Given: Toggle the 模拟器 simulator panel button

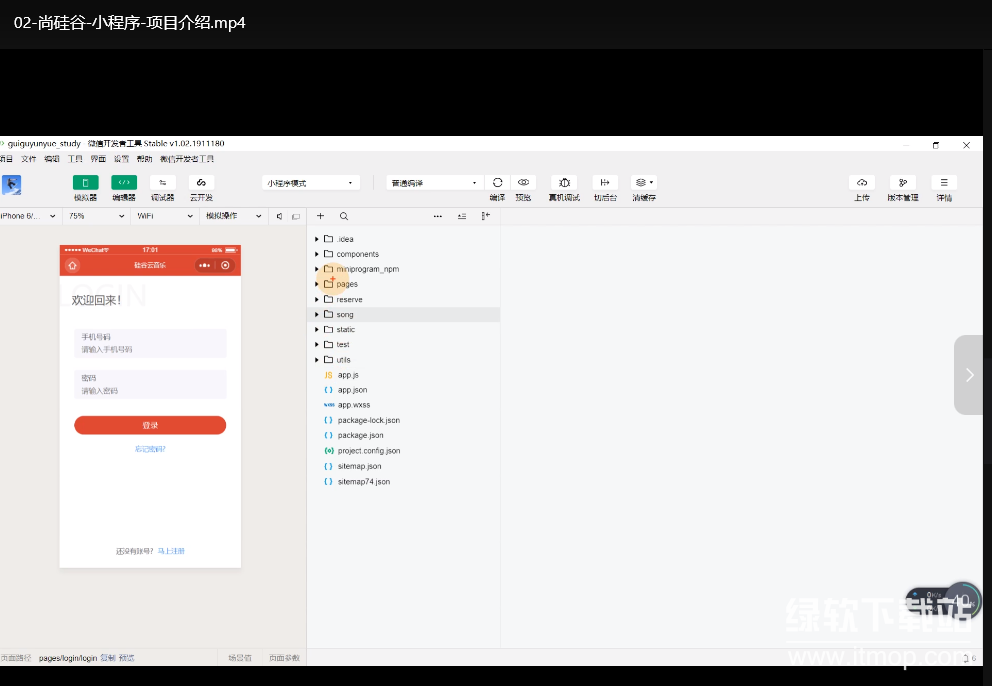Looking at the screenshot, I should click(85, 183).
